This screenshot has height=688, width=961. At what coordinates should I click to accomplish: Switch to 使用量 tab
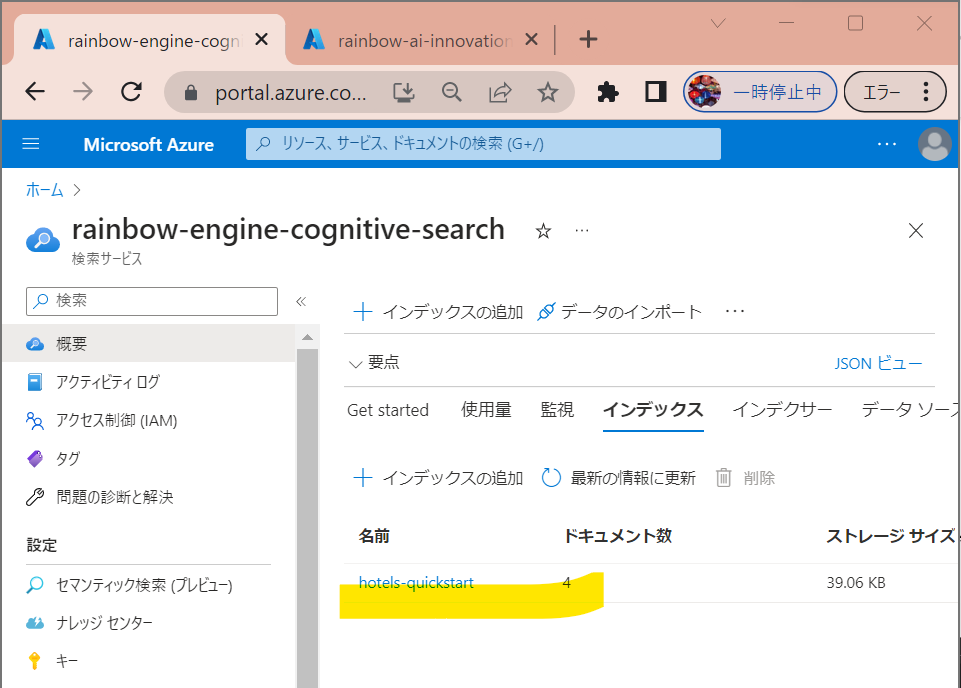[486, 410]
